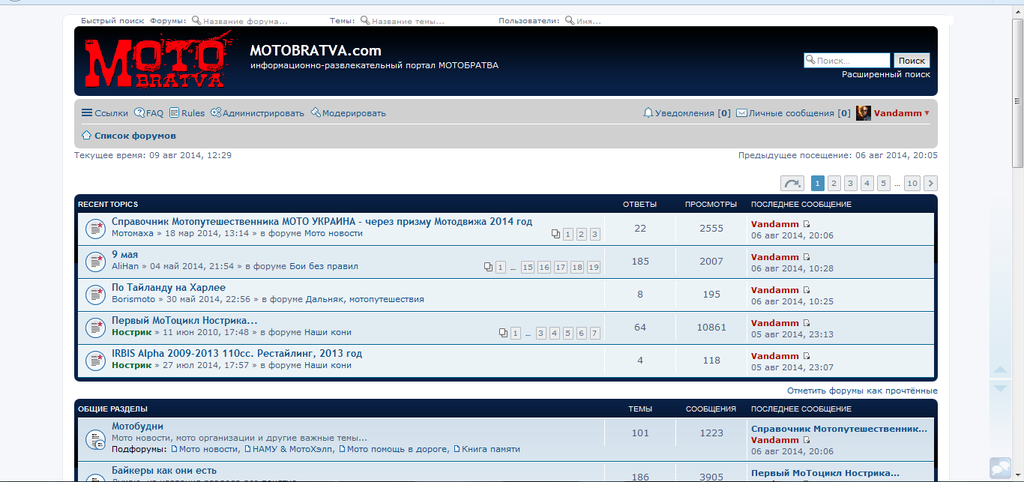Click the next page arrow button
This screenshot has height=482, width=1024.
pyautogui.click(x=930, y=183)
